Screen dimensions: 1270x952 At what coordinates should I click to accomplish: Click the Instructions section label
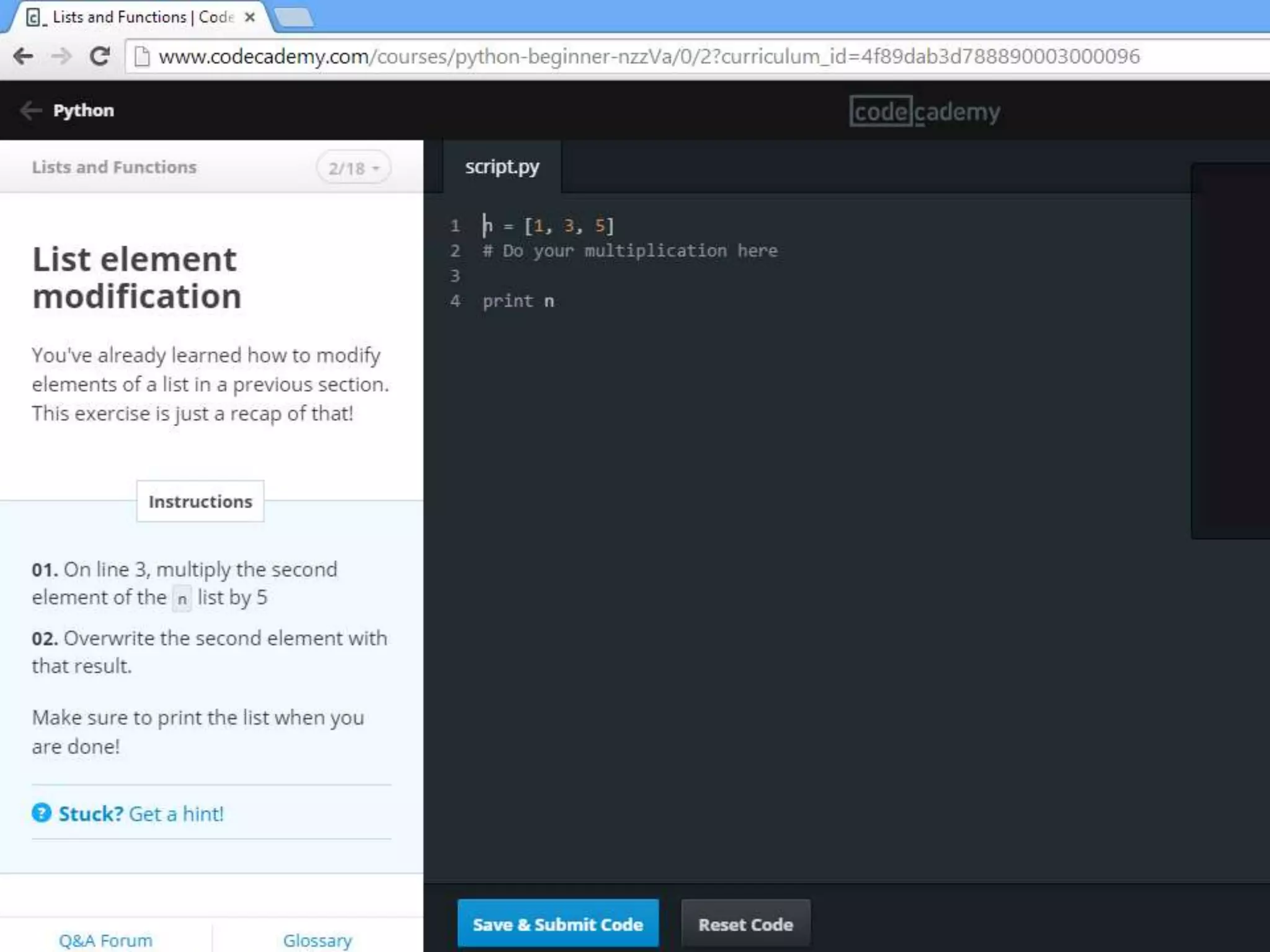tap(200, 501)
